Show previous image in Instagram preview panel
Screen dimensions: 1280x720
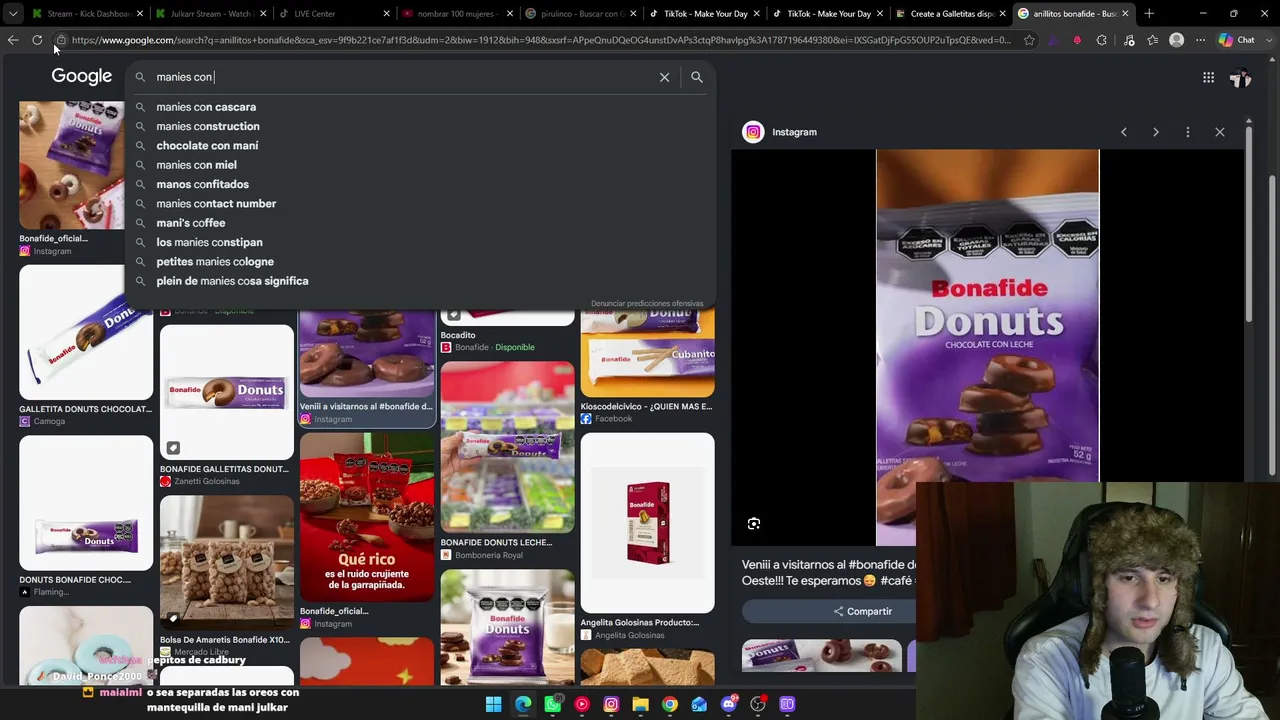tap(1124, 132)
